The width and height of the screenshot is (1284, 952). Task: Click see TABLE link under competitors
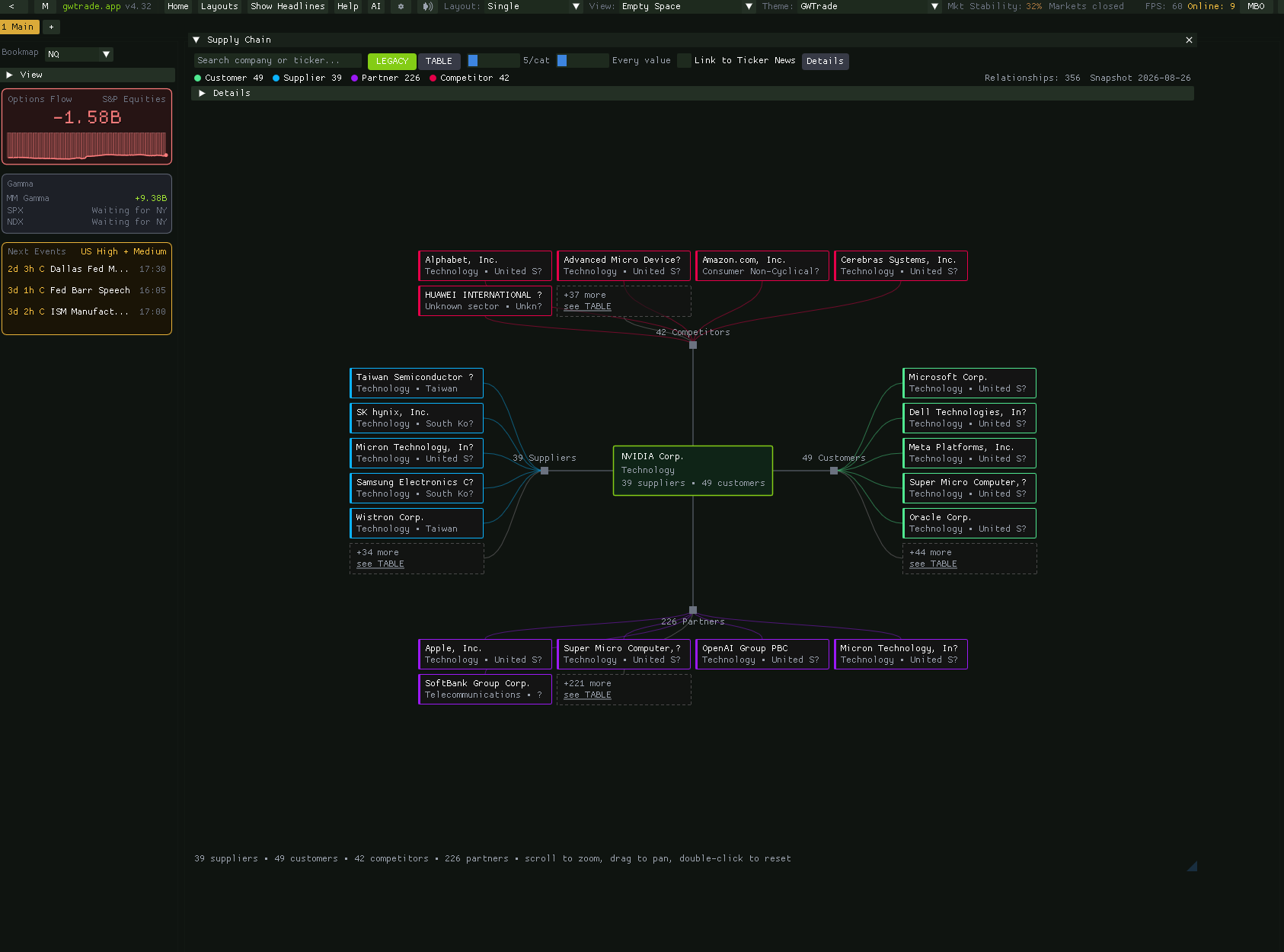(x=587, y=307)
